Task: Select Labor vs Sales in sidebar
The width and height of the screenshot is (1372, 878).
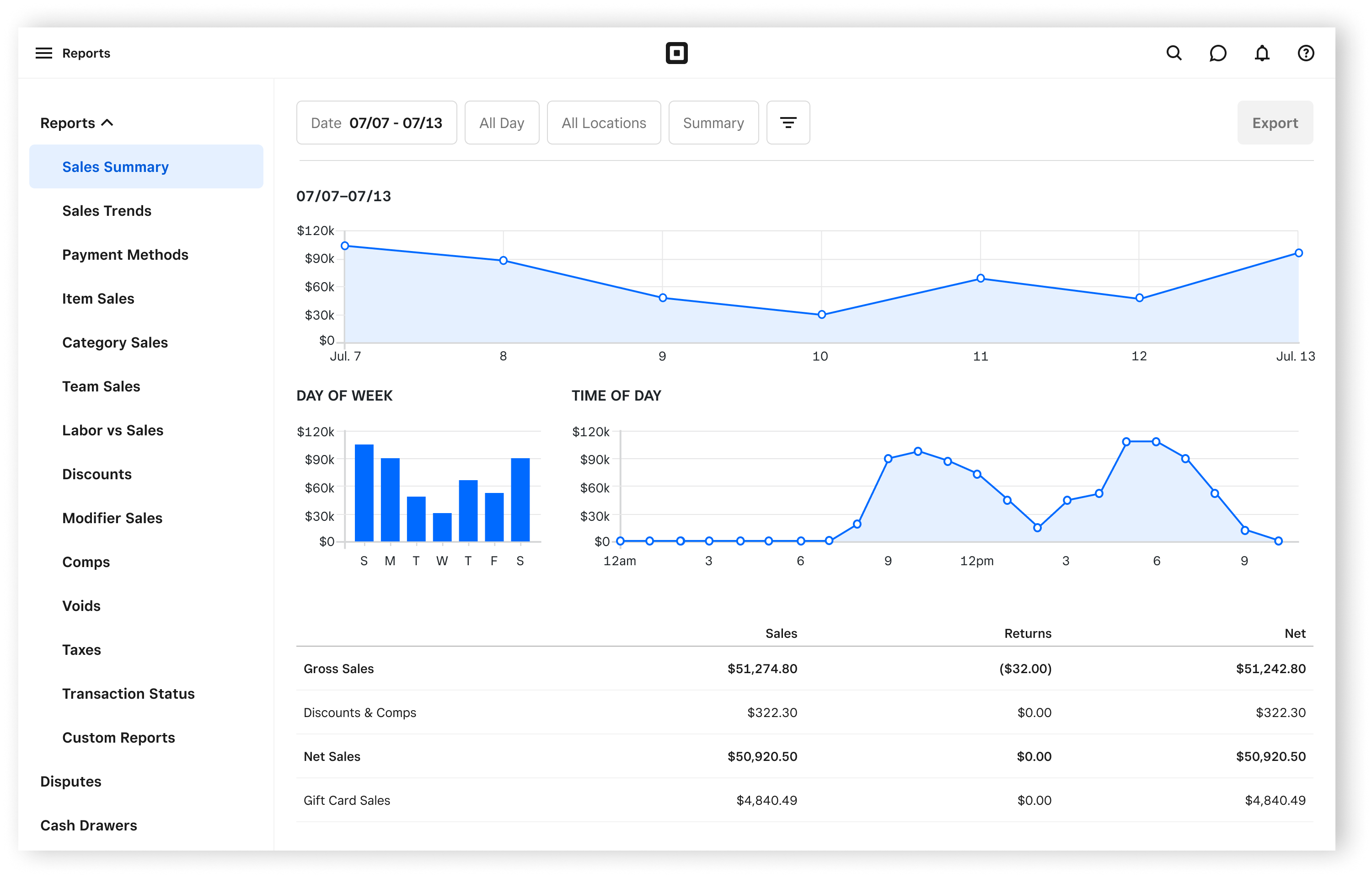Action: [113, 430]
